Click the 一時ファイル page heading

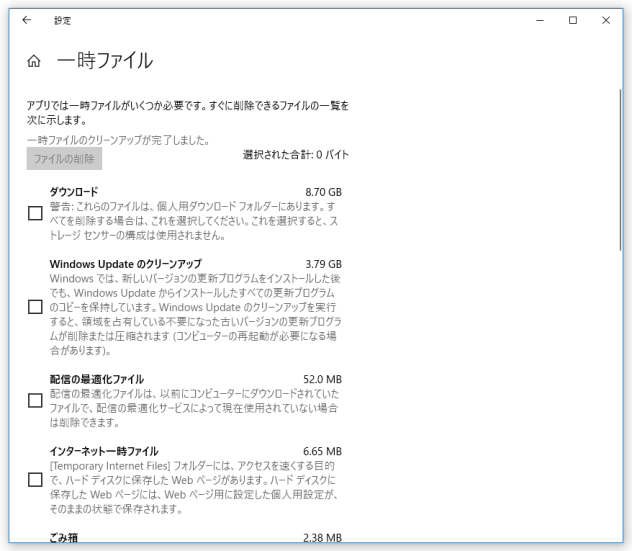coord(105,61)
